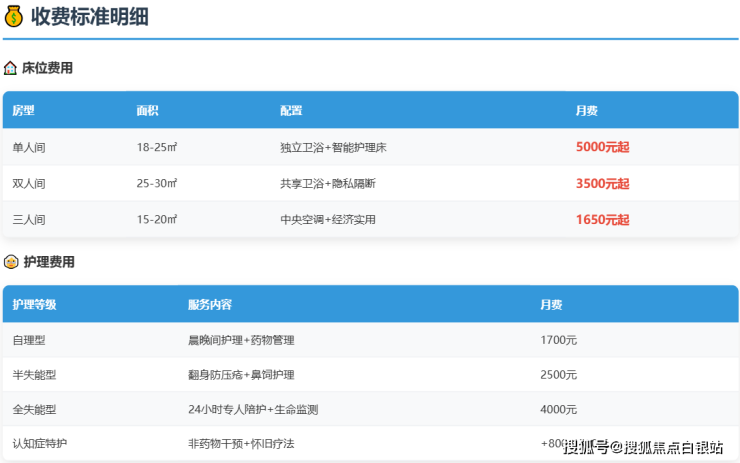740x463 pixels.
Task: Select the 护理等级 column header
Action: coord(34,304)
